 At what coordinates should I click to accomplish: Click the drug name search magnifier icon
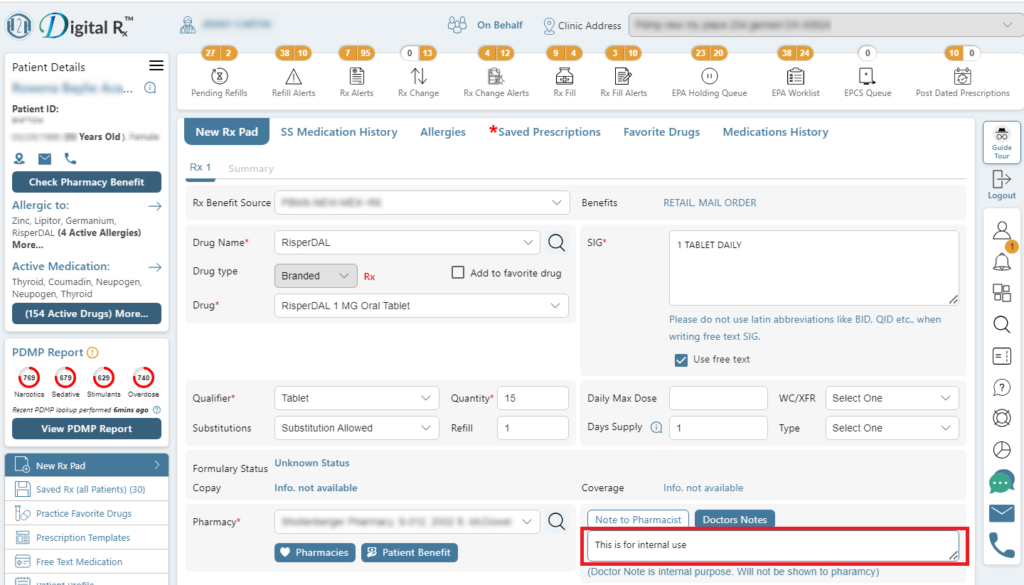[556, 242]
